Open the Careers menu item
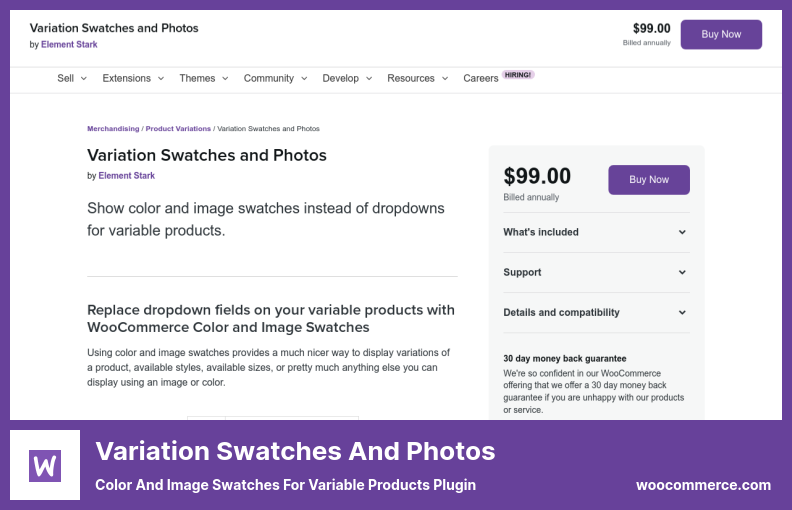Image resolution: width=792 pixels, height=510 pixels. click(x=480, y=78)
